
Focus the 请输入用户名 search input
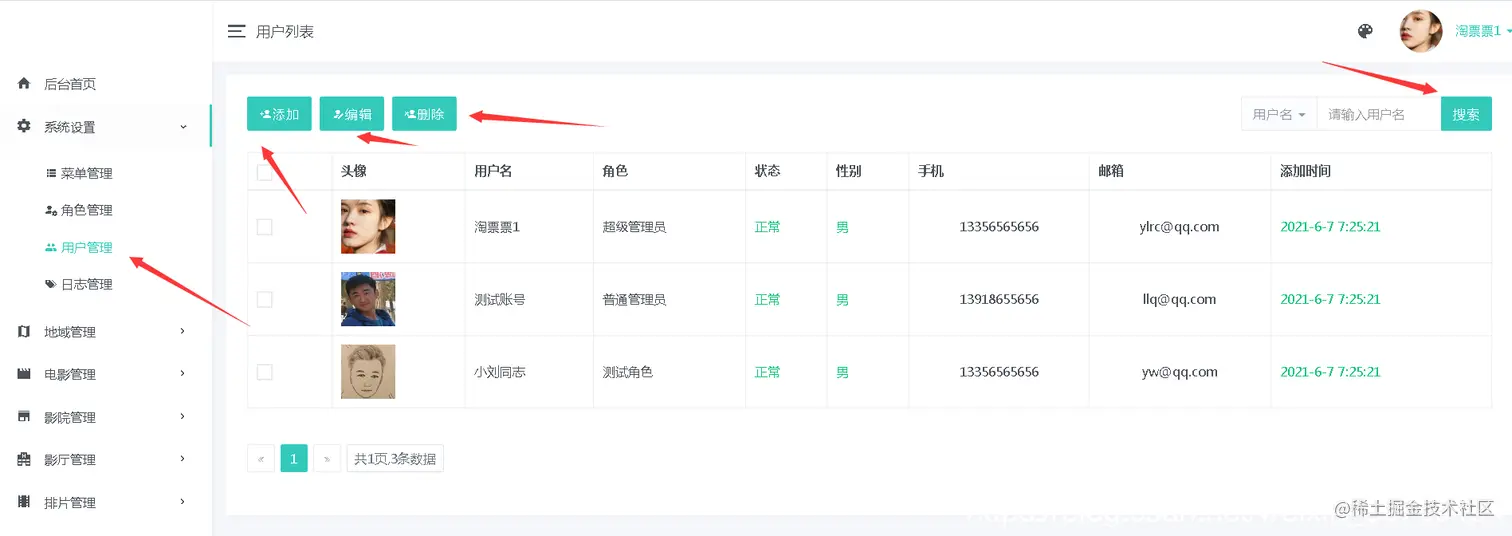tap(1379, 114)
